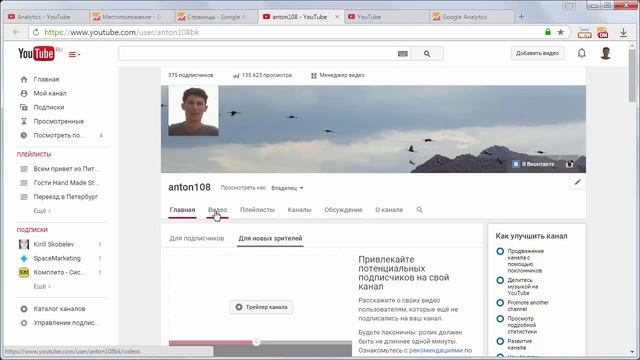Open the YouTube logo home link

pos(36,53)
